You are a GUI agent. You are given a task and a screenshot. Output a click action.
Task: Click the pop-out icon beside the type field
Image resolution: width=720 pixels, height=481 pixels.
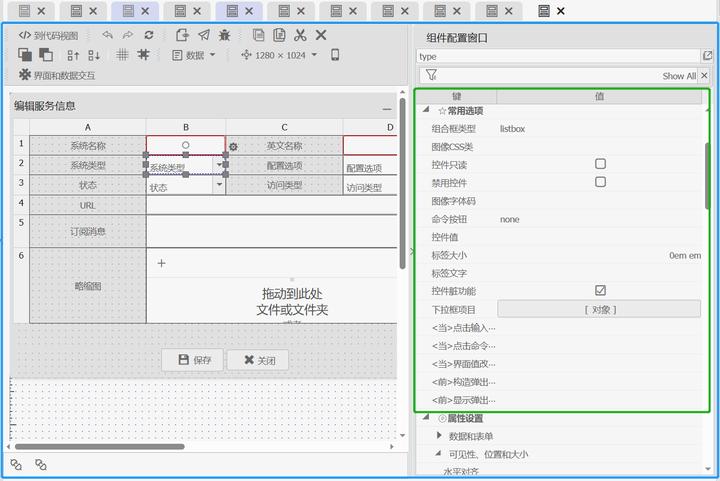(707, 56)
